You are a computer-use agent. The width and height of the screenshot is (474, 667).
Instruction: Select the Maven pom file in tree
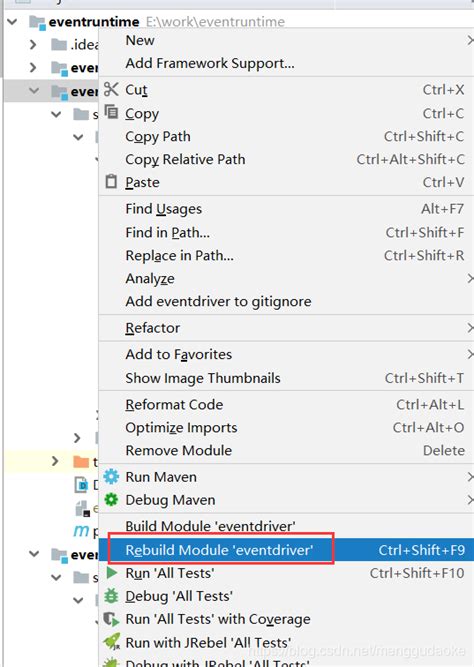(85, 531)
